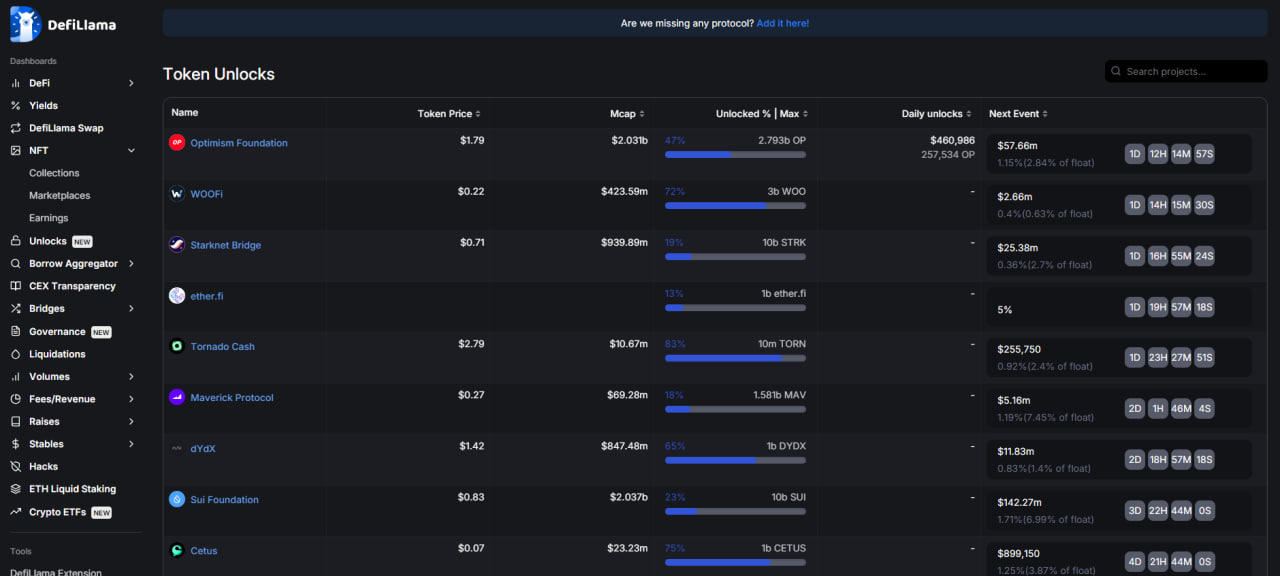Click the 'Add it here!' link
The image size is (1280, 576).
782,23
